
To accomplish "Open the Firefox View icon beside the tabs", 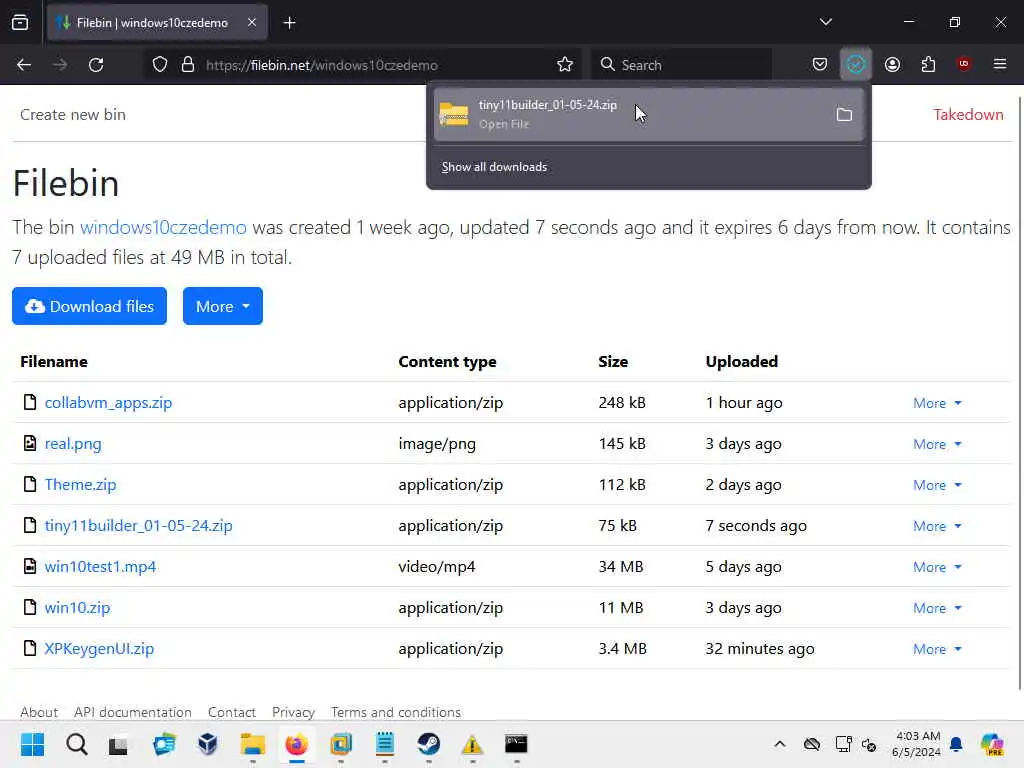I will [20, 23].
